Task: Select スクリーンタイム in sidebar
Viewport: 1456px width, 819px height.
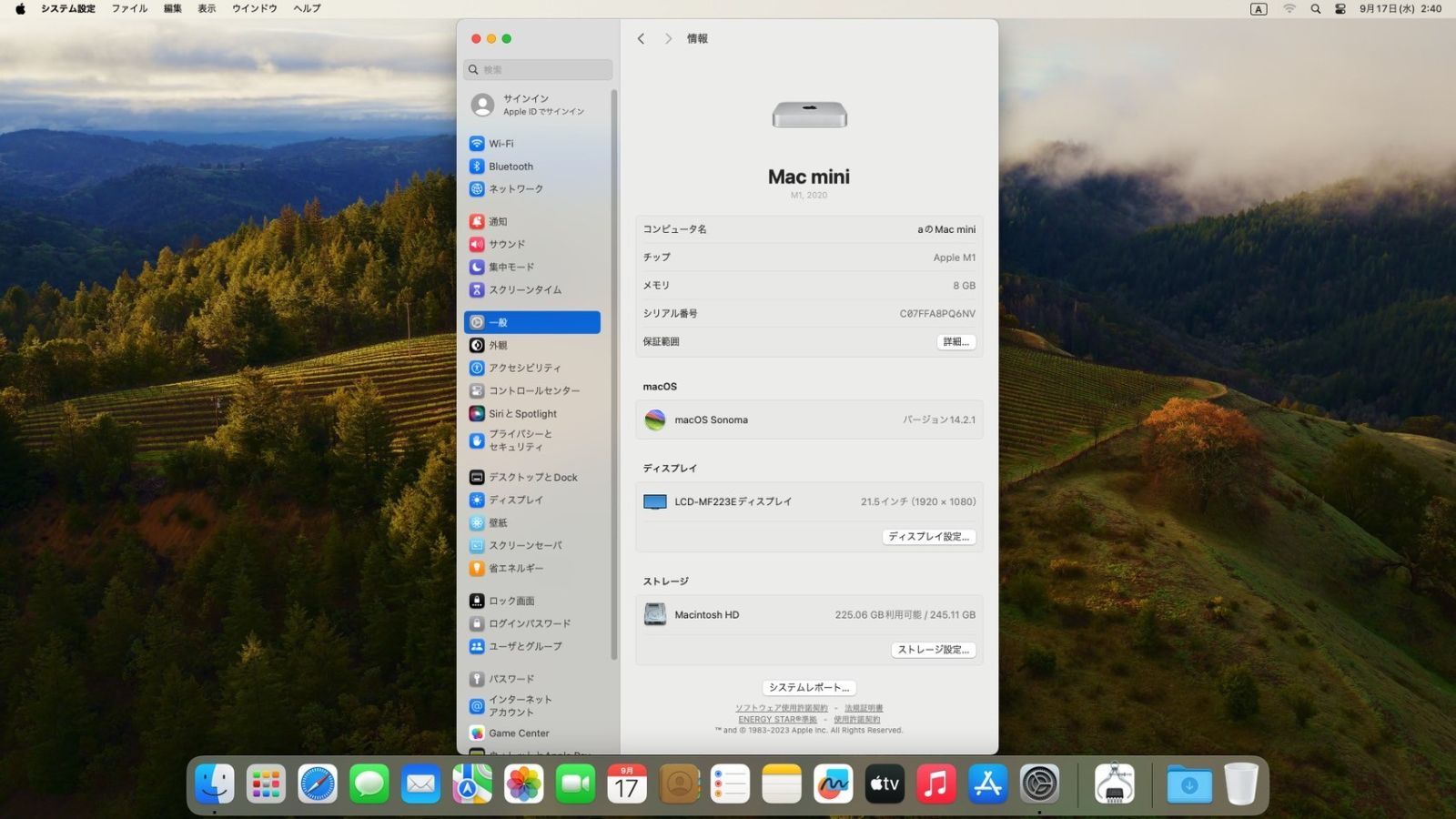Action: click(524, 289)
